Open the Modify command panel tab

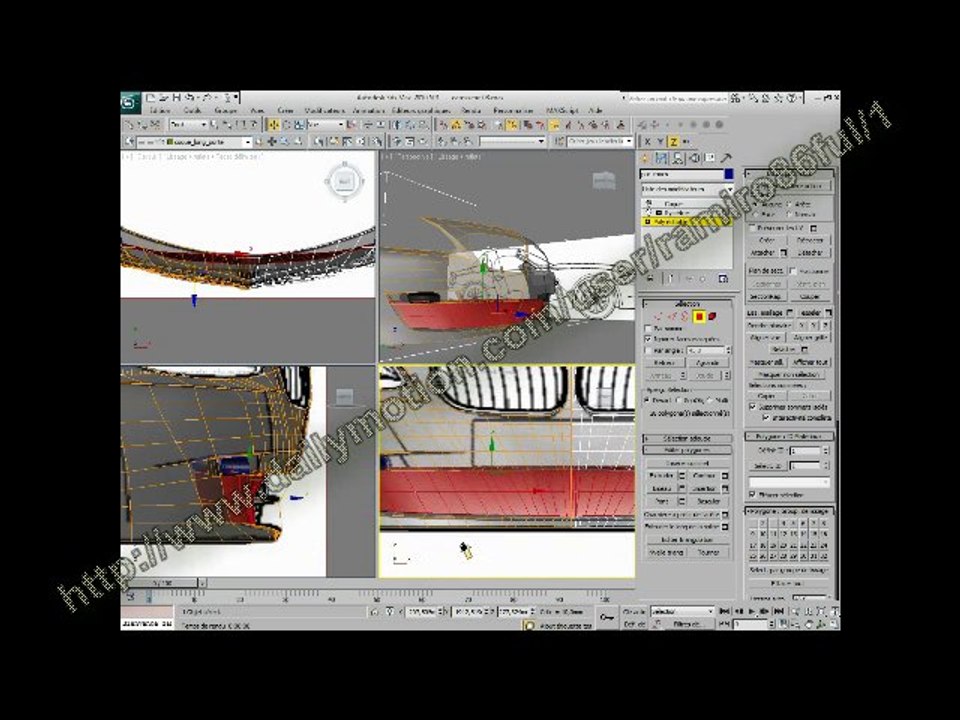(661, 159)
